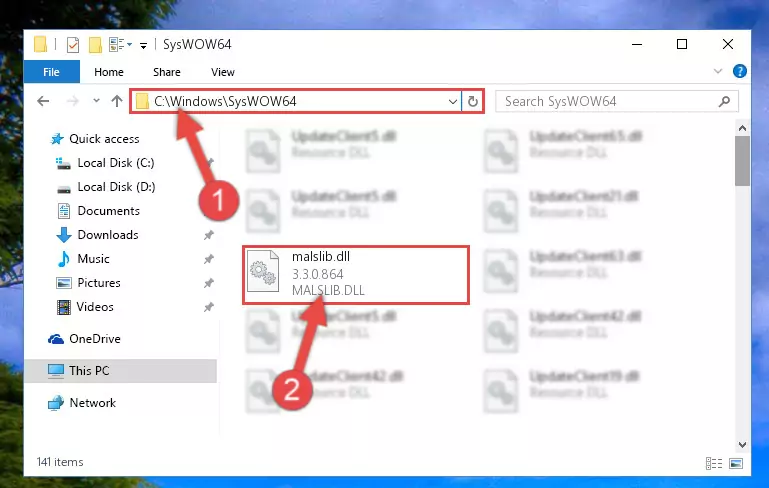
Task: Click the scroll down arrow in file list
Action: (743, 444)
